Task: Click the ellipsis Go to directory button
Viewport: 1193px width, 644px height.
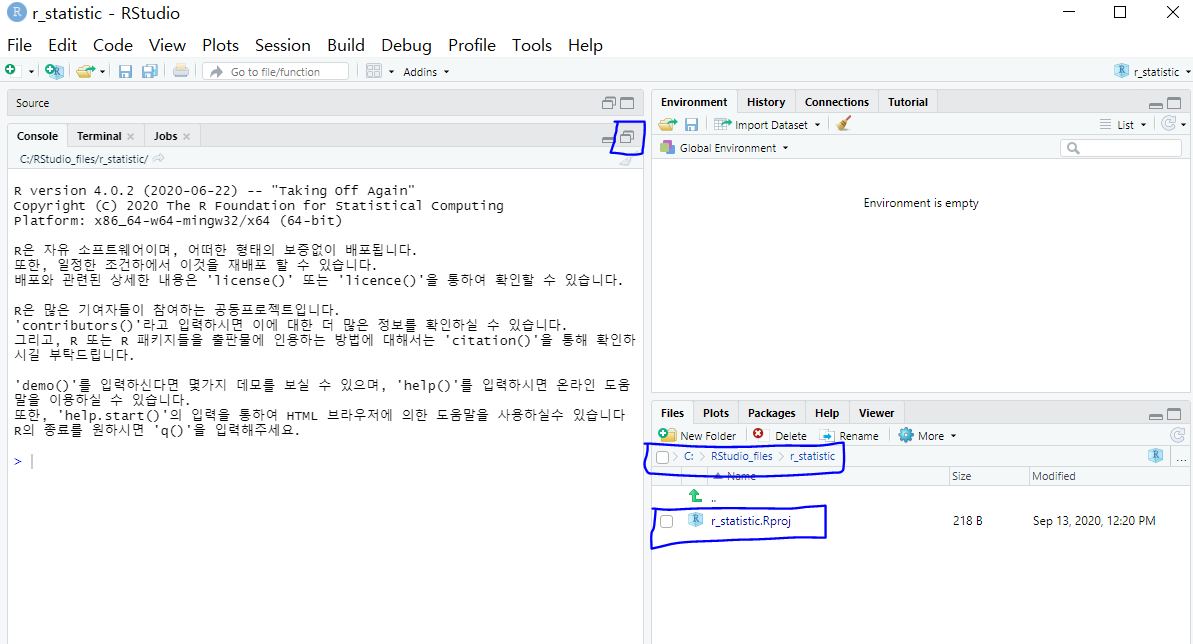Action: click(x=1181, y=459)
